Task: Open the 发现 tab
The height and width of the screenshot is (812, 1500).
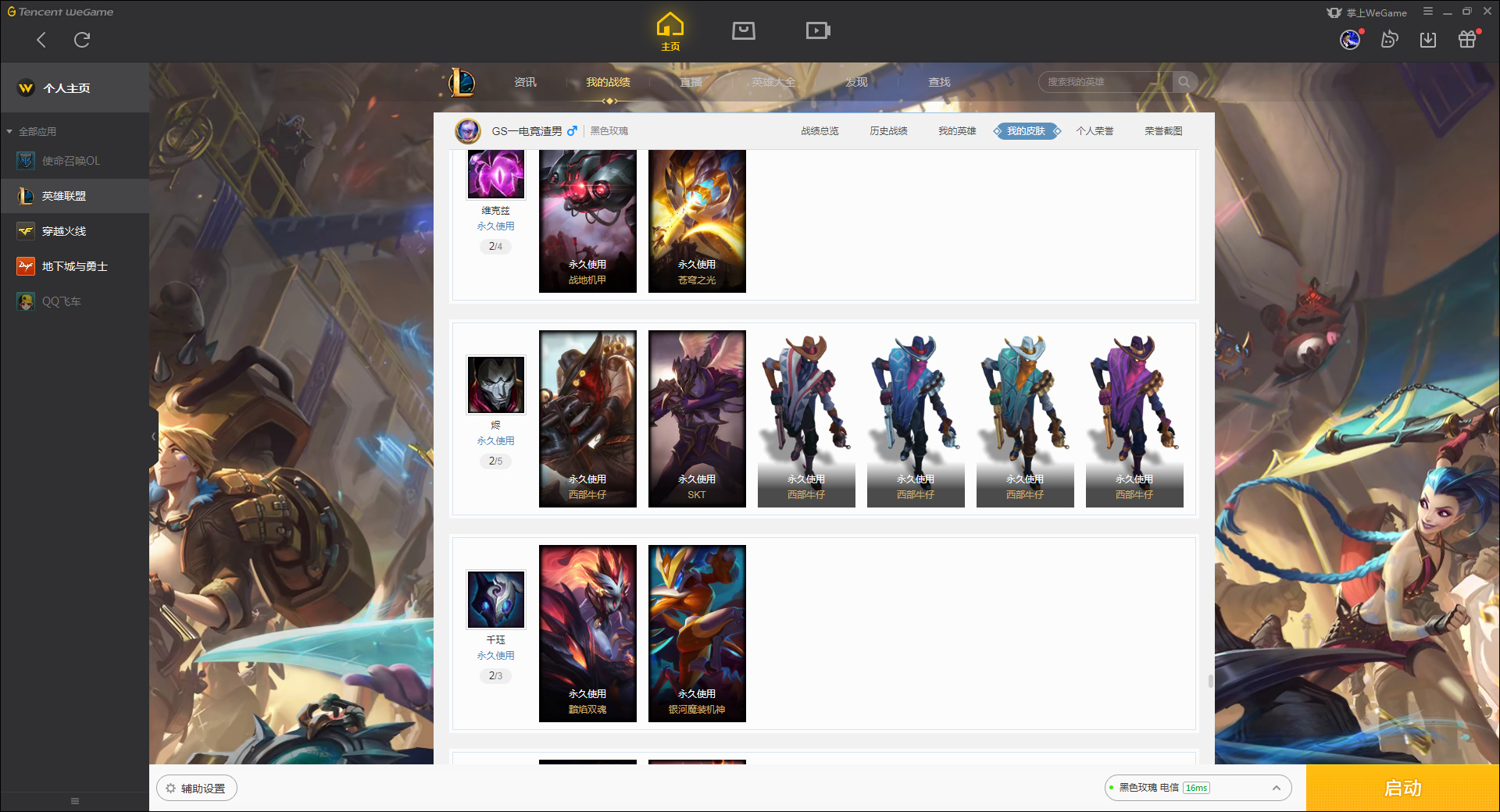Action: tap(856, 82)
